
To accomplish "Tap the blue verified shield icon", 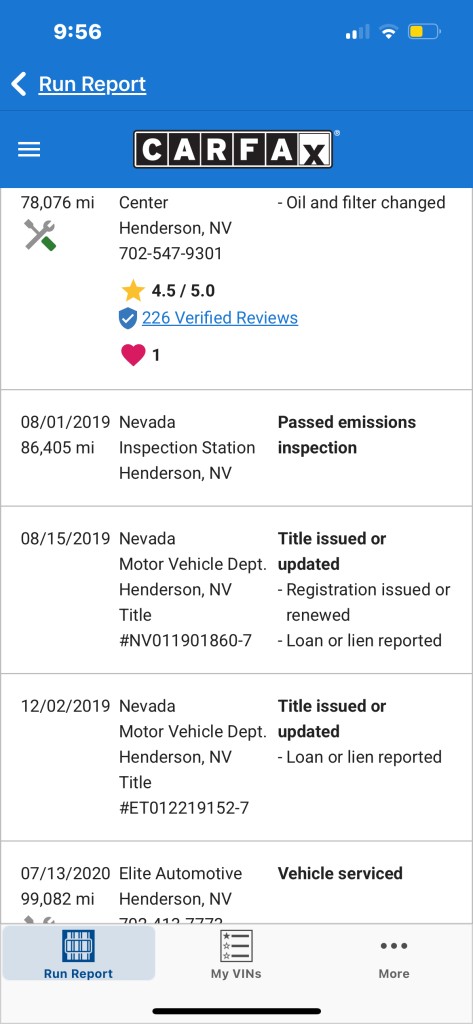I will point(127,319).
